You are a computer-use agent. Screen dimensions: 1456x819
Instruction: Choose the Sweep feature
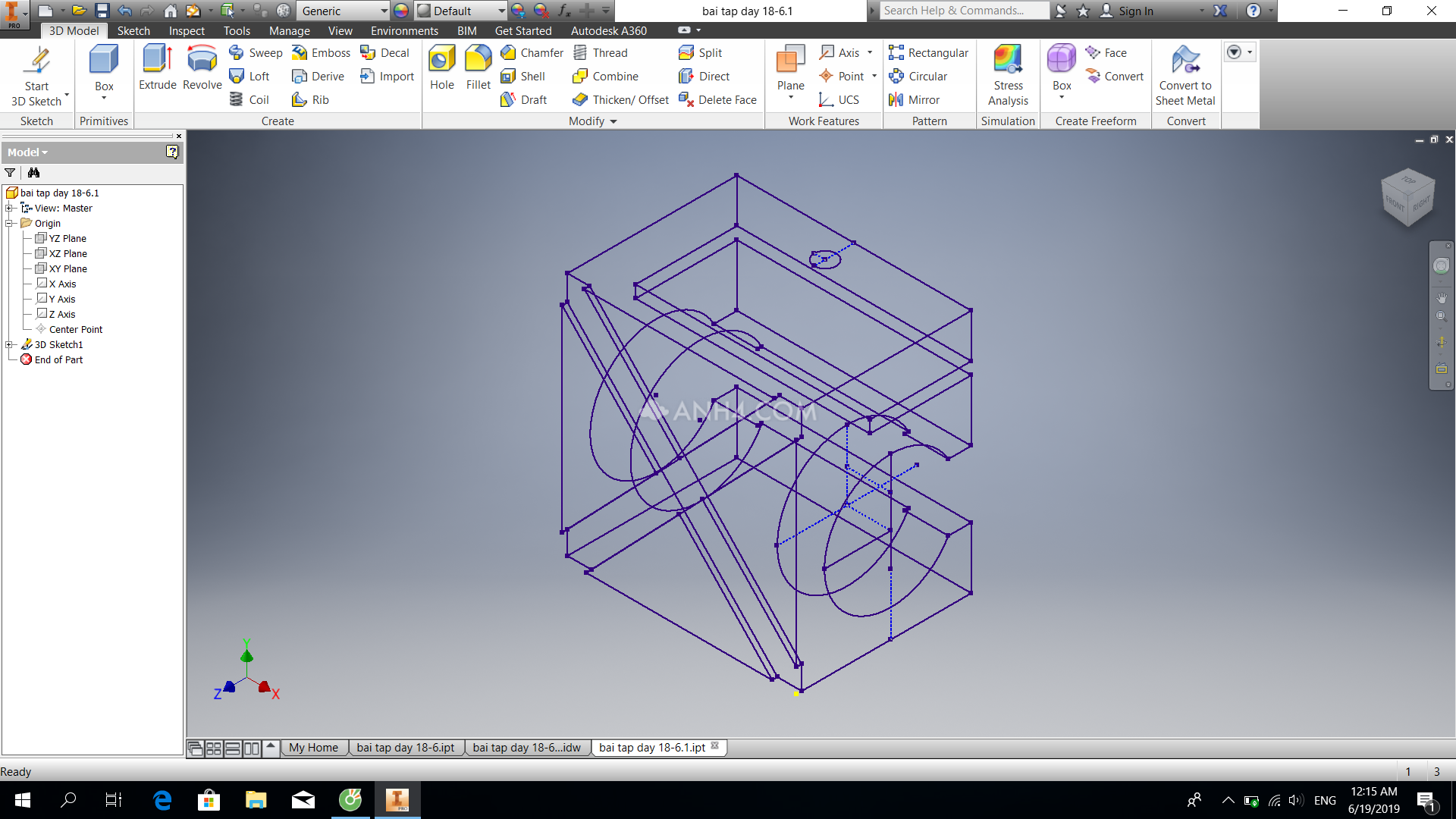(x=256, y=52)
